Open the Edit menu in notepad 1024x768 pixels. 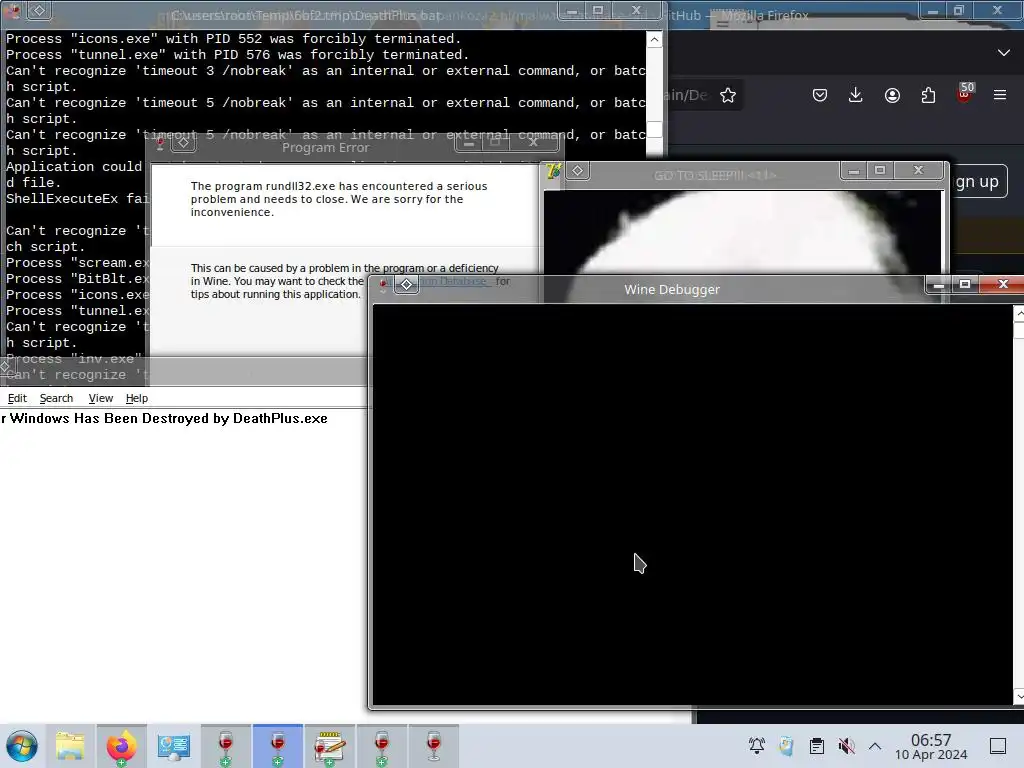17,398
